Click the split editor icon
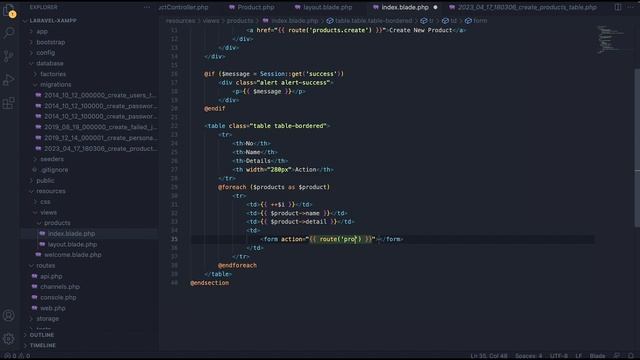 618,7
